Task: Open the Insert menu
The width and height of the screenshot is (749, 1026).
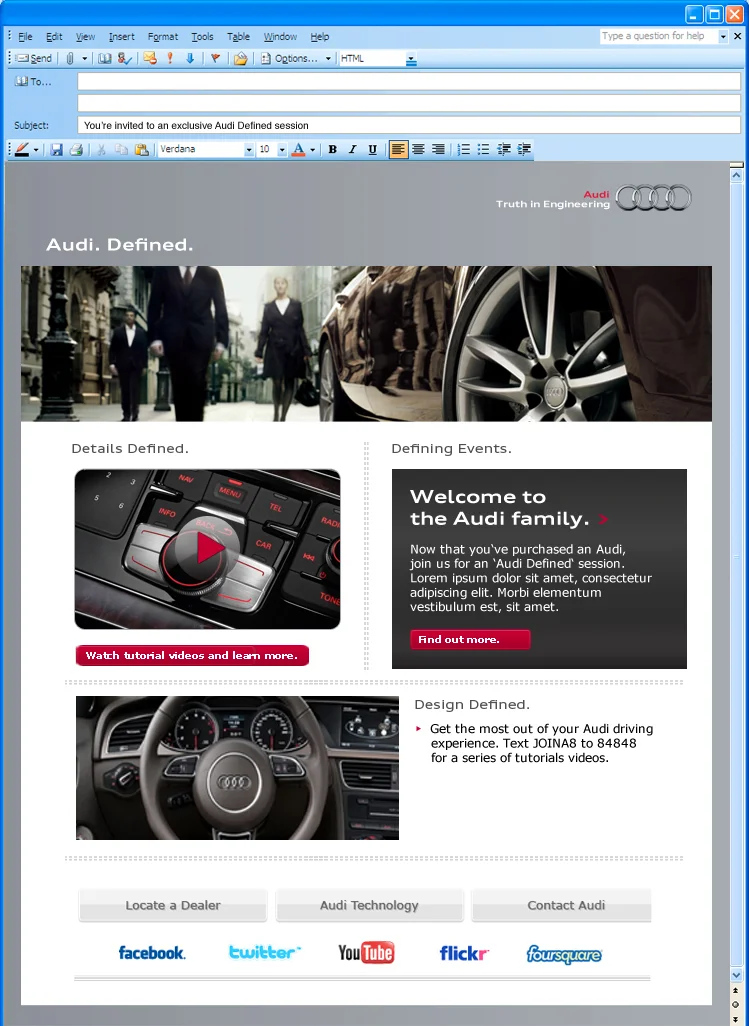Action: (x=122, y=37)
